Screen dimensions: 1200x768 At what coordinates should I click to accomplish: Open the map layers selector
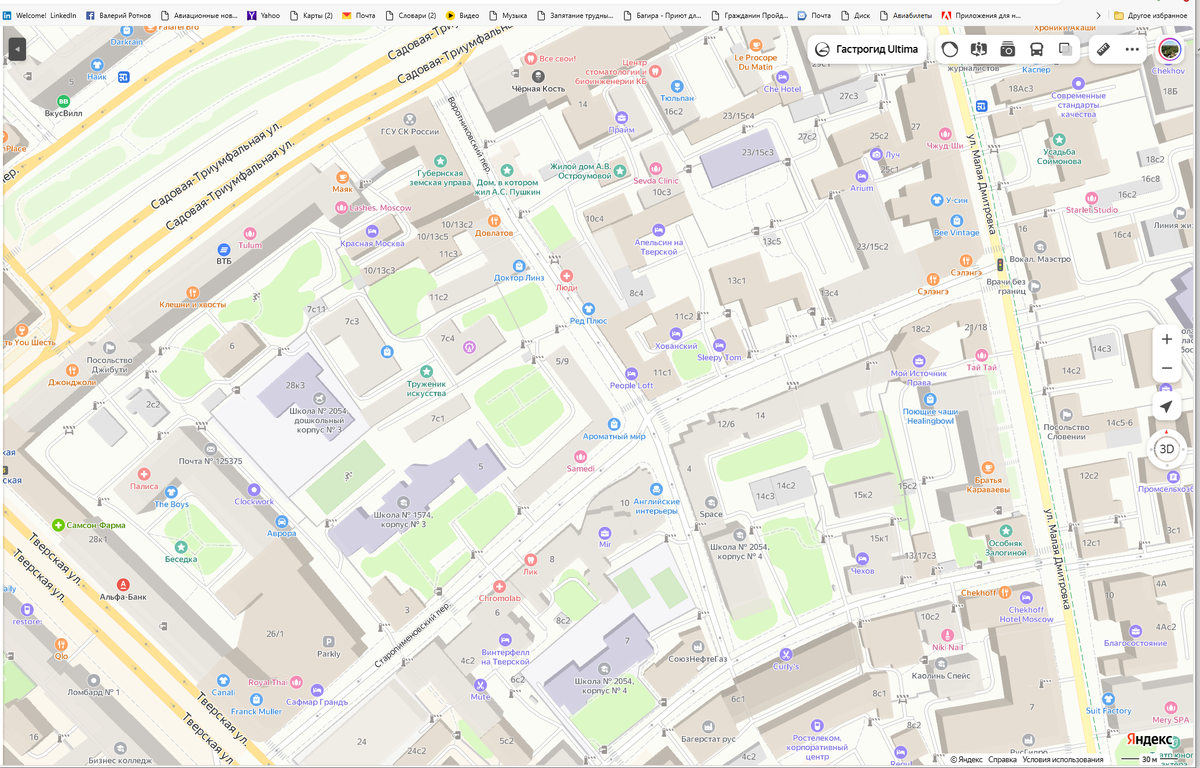[1066, 49]
